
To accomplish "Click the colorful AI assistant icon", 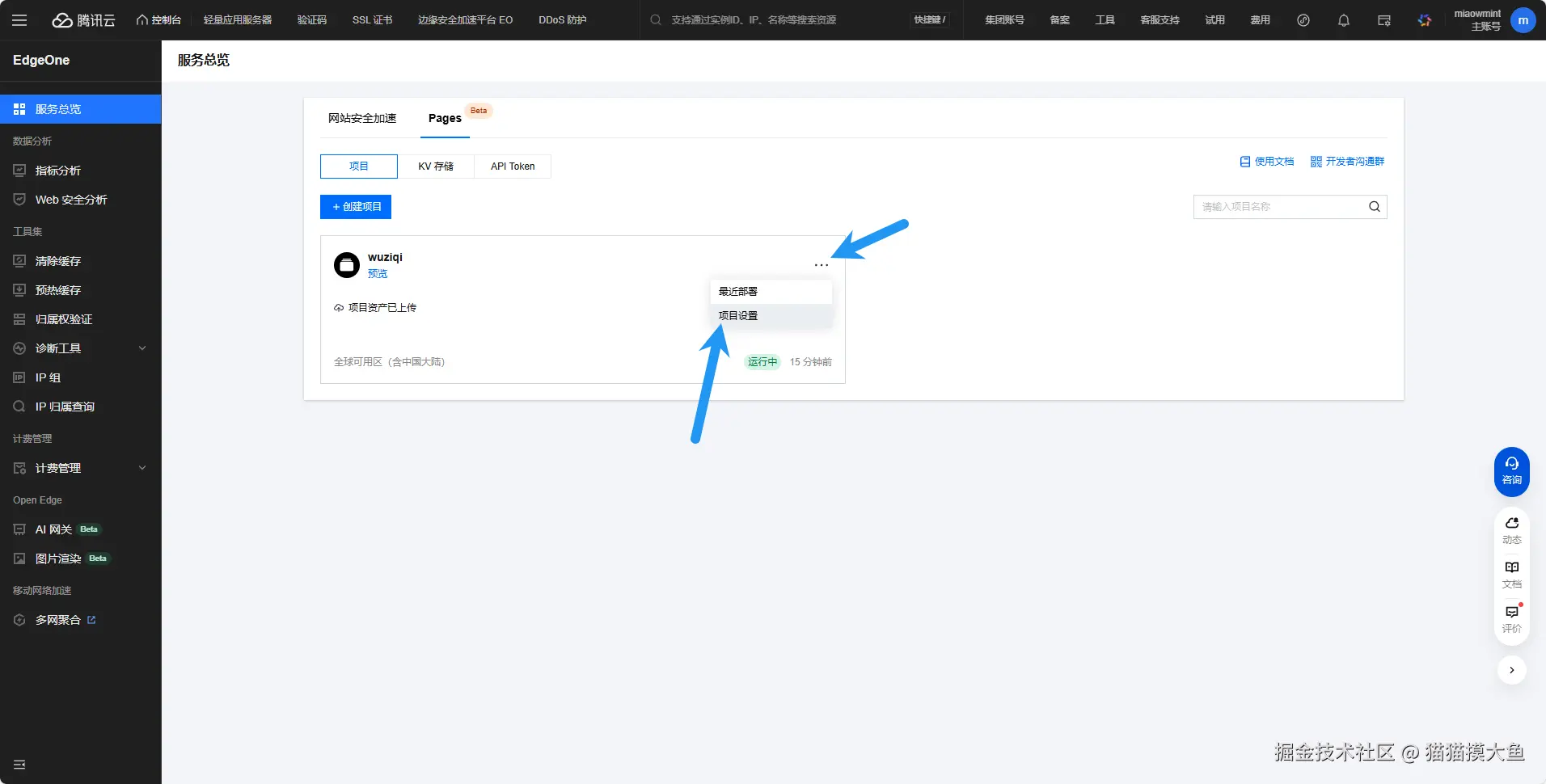I will [1425, 20].
